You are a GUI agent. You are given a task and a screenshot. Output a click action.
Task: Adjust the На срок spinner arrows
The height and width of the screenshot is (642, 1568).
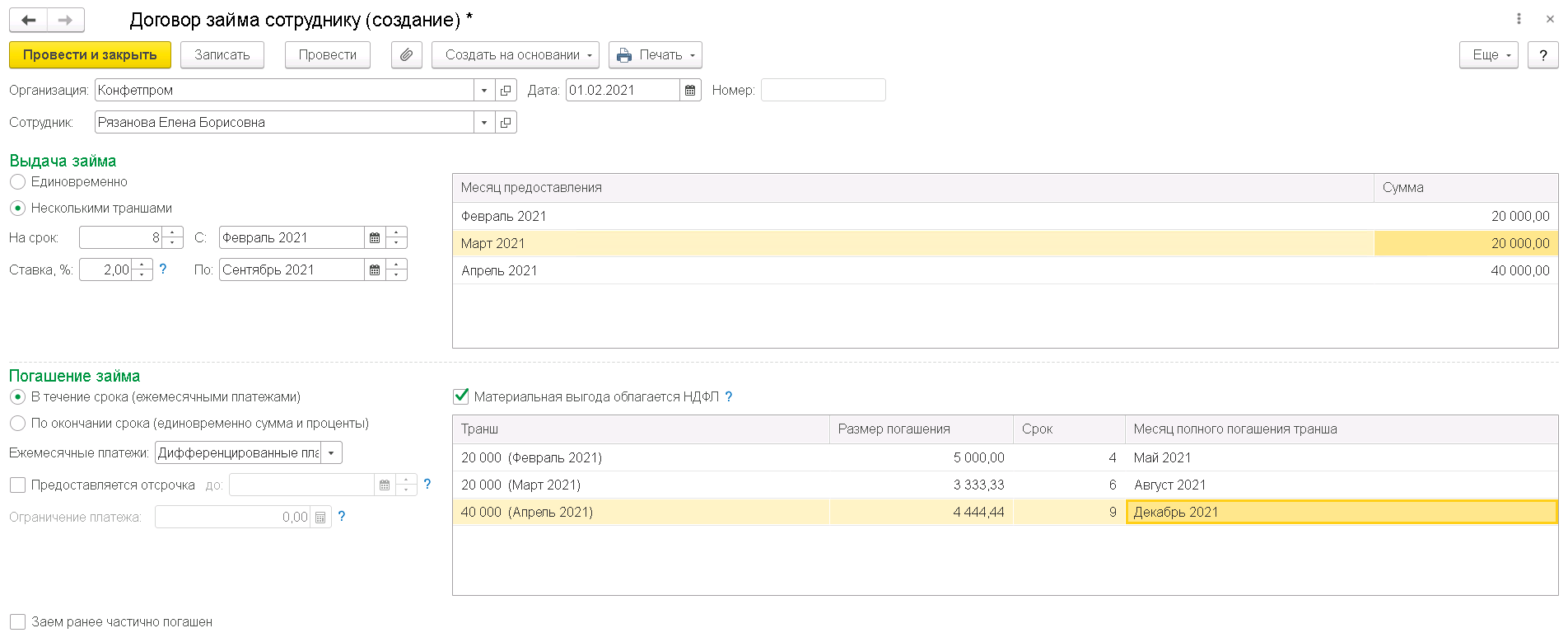(x=172, y=238)
